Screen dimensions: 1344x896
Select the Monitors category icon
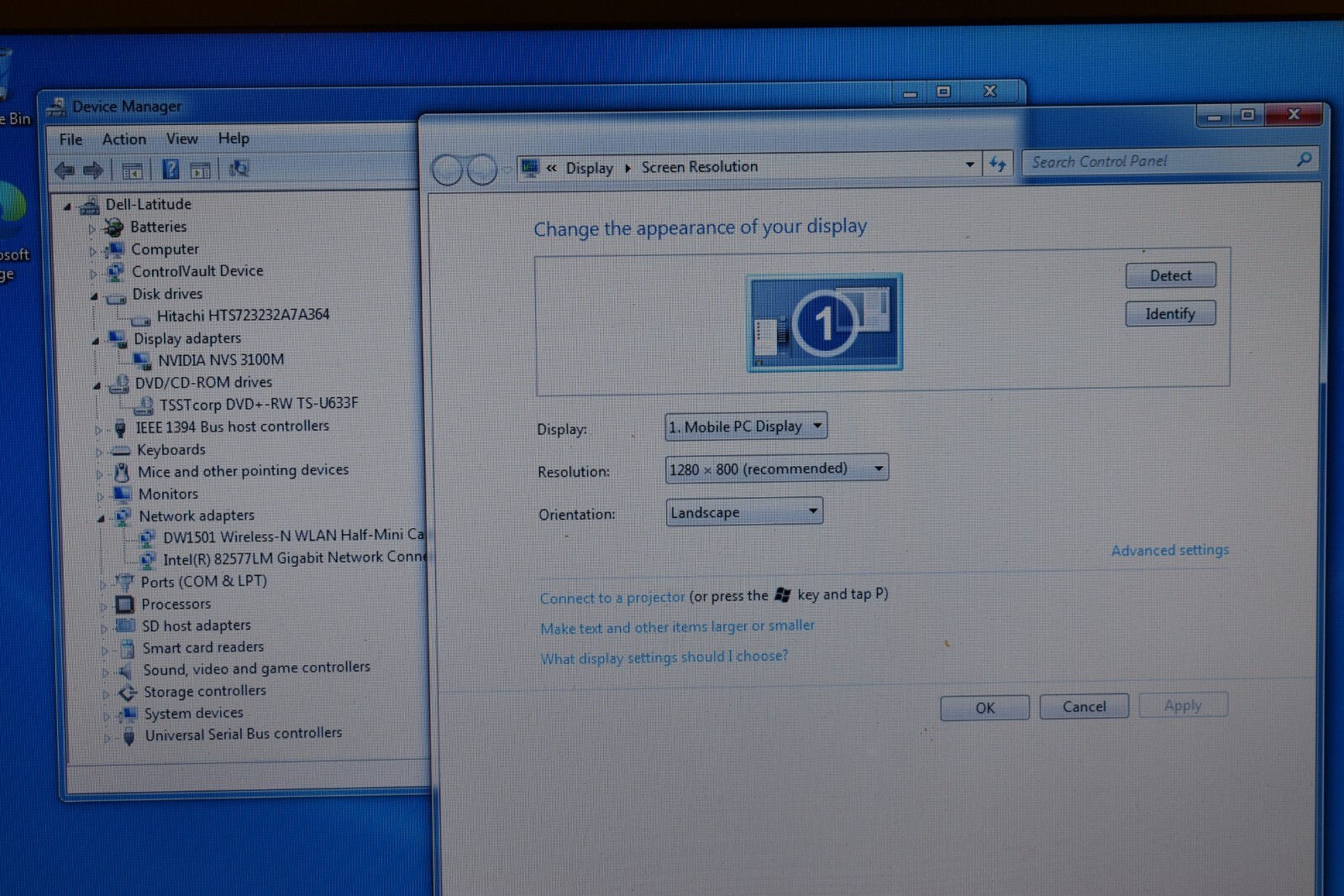(123, 495)
